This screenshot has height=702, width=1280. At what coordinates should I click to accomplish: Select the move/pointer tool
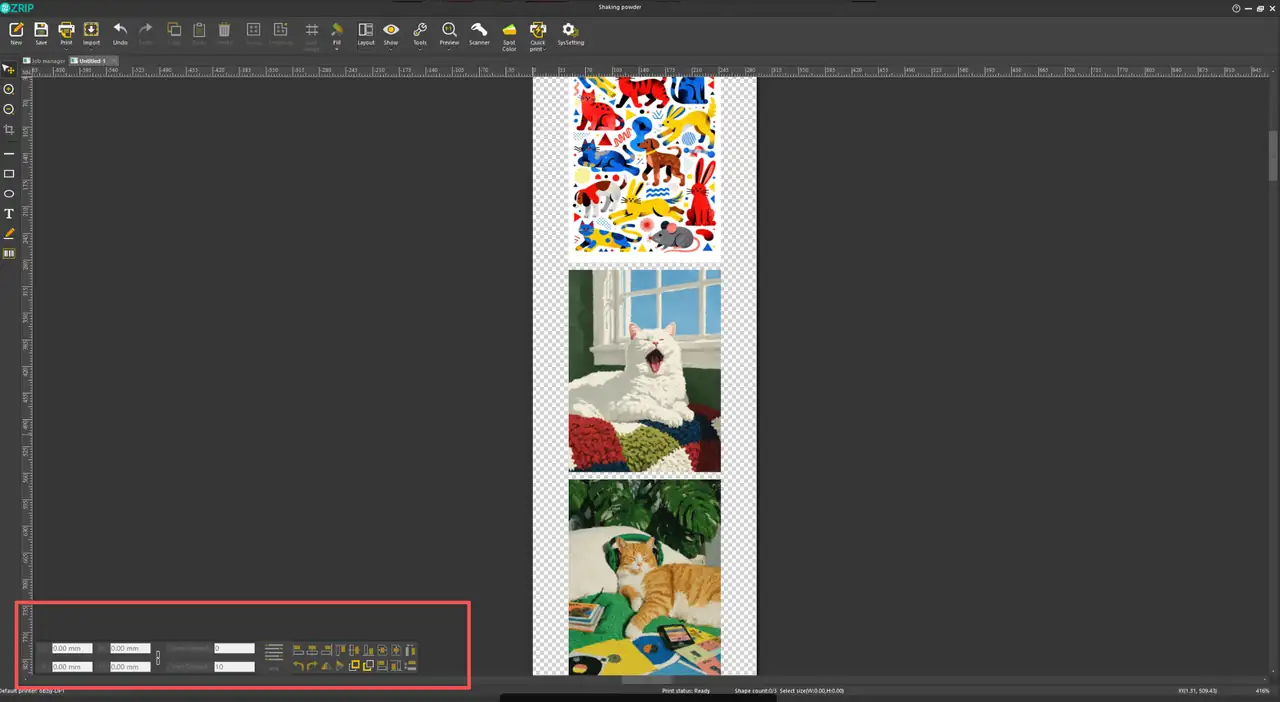click(x=9, y=69)
